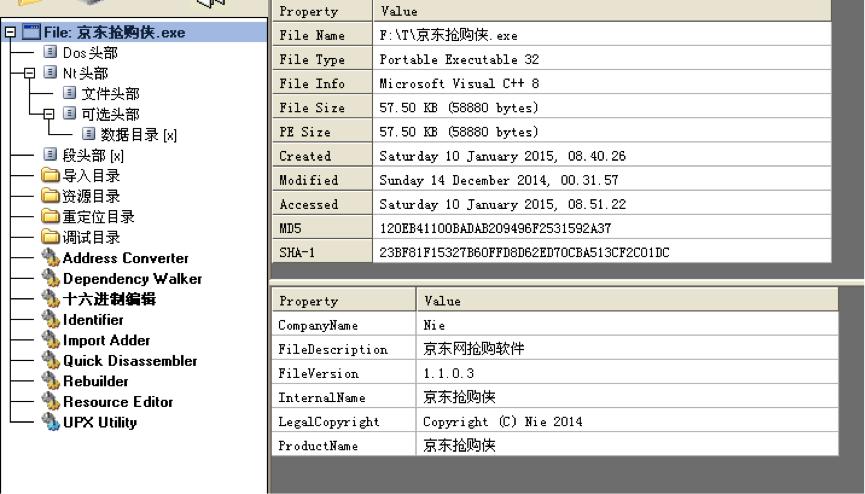Screen dimensions: 865x494
Task: Launch Dependency Walker from the tree
Action: pyautogui.click(x=132, y=279)
